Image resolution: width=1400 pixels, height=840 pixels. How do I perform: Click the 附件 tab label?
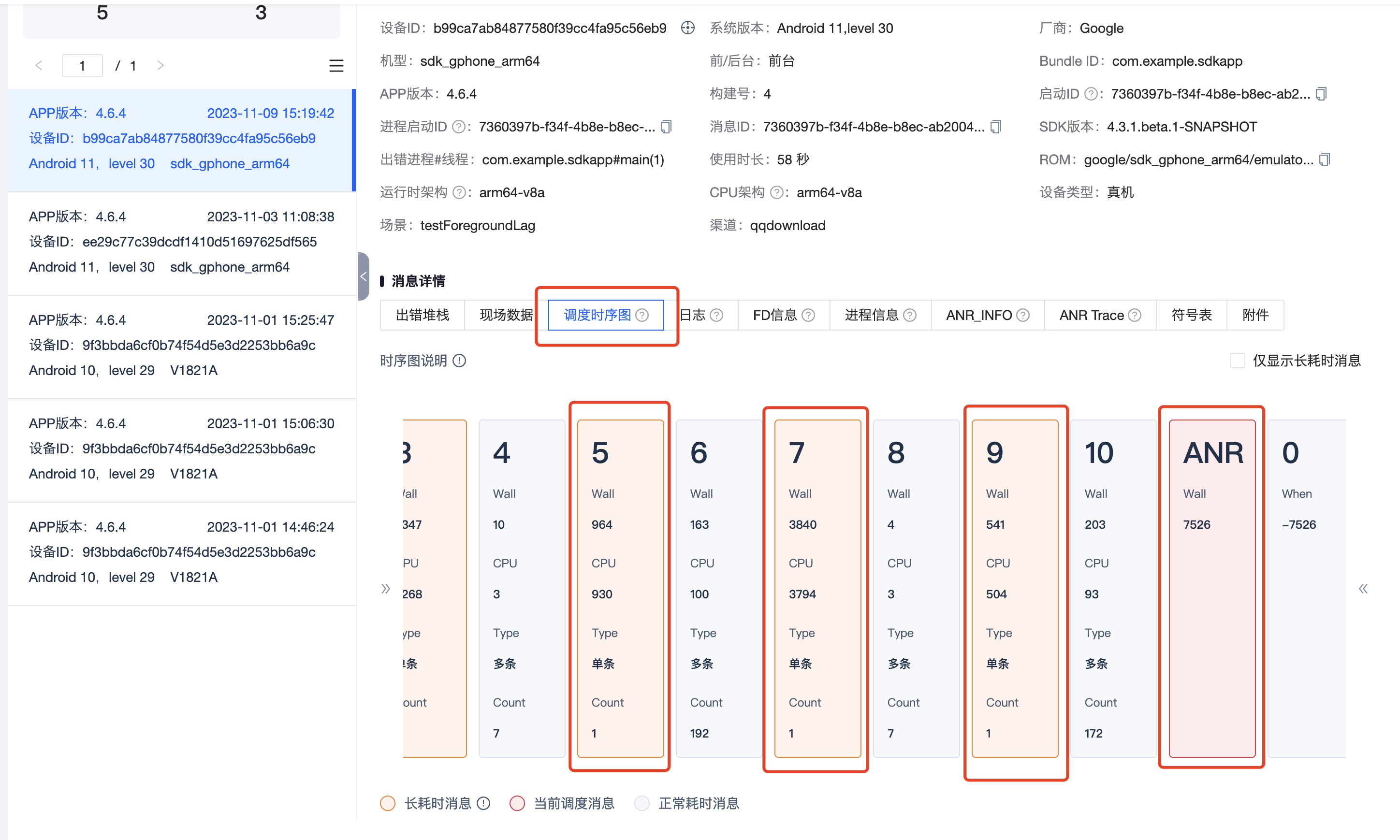click(x=1254, y=314)
